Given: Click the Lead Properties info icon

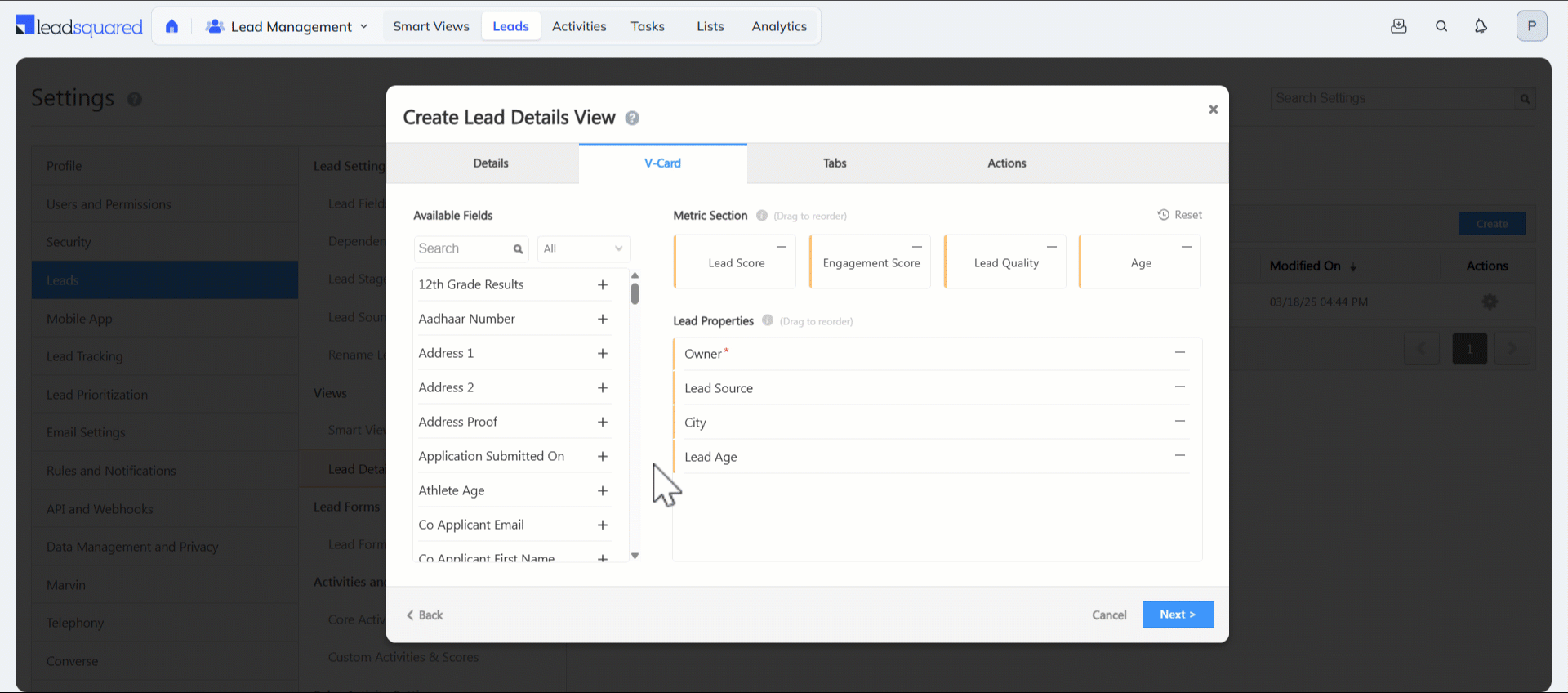Looking at the screenshot, I should click(x=768, y=320).
